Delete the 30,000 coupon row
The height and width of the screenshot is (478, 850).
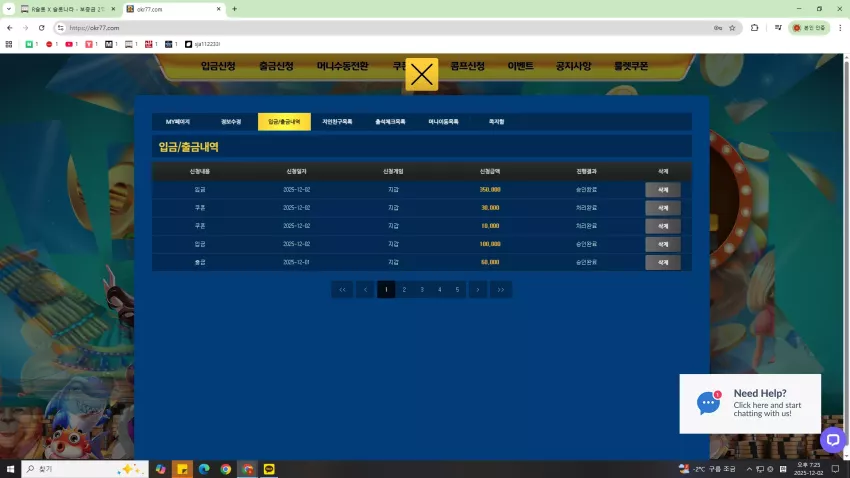pyautogui.click(x=662, y=208)
